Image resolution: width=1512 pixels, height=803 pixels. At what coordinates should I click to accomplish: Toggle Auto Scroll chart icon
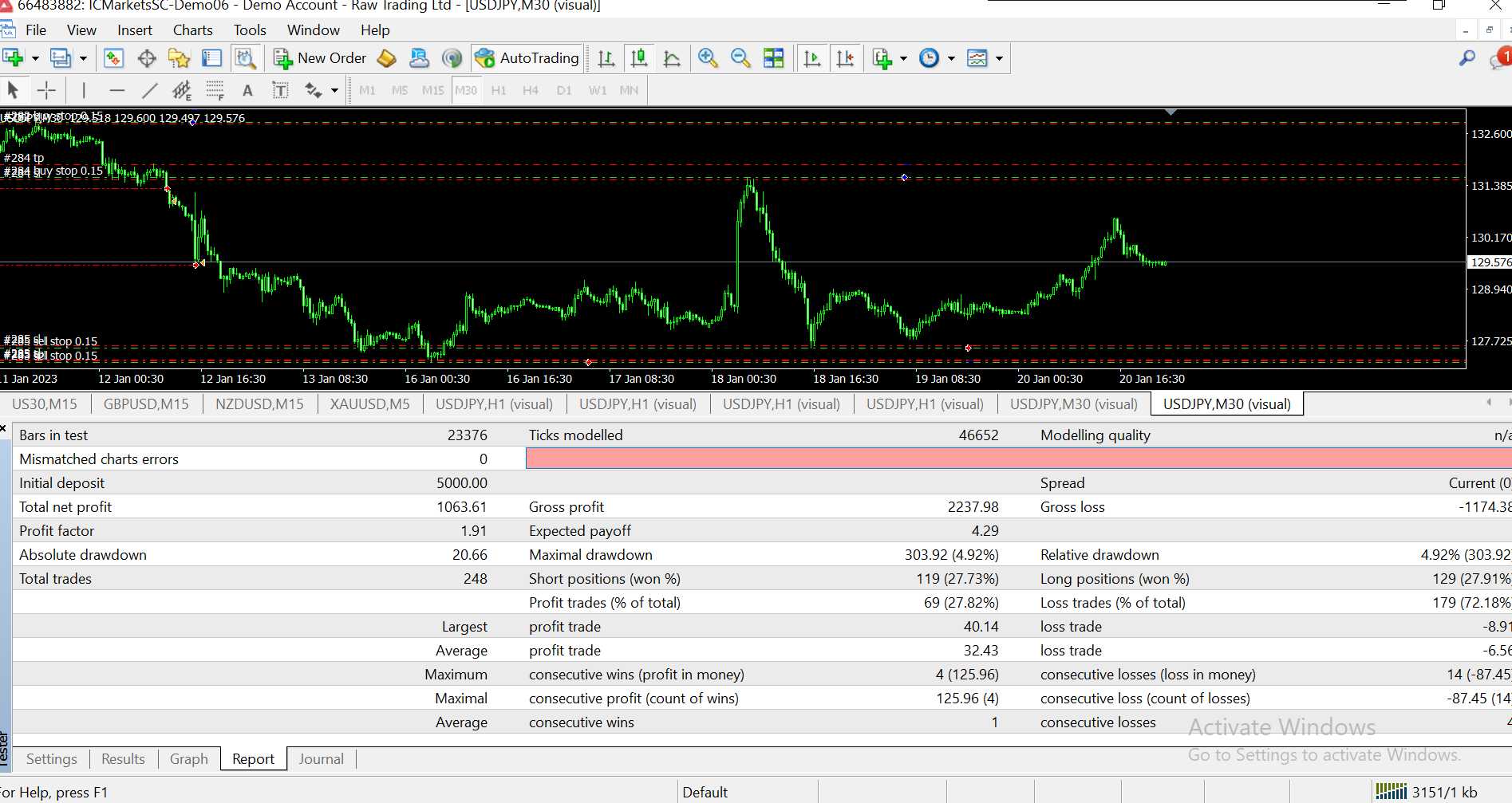(x=812, y=58)
